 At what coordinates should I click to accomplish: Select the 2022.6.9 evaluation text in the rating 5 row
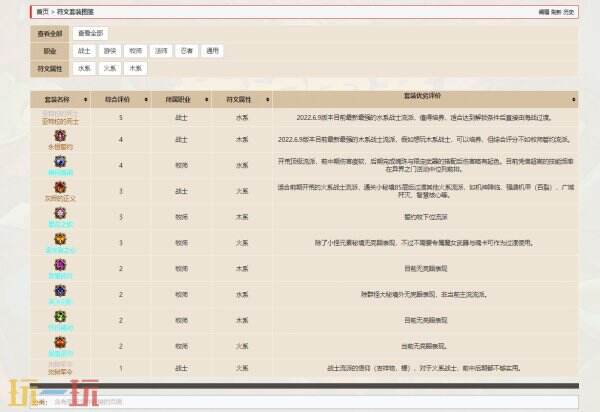(x=425, y=117)
